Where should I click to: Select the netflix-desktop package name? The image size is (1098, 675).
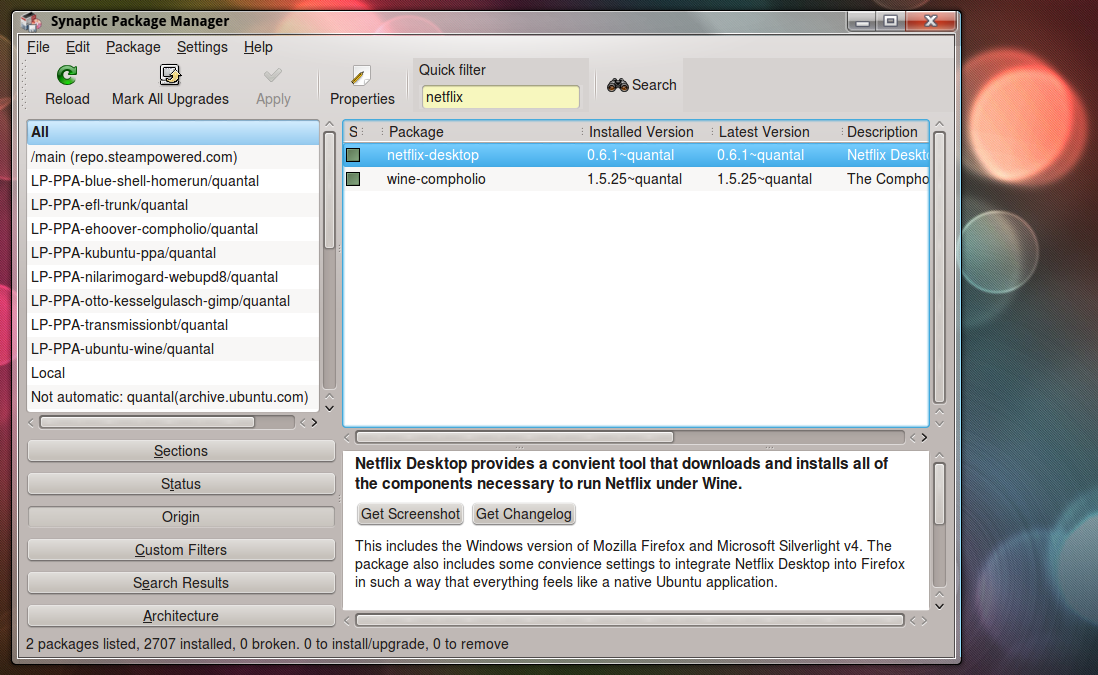(432, 155)
